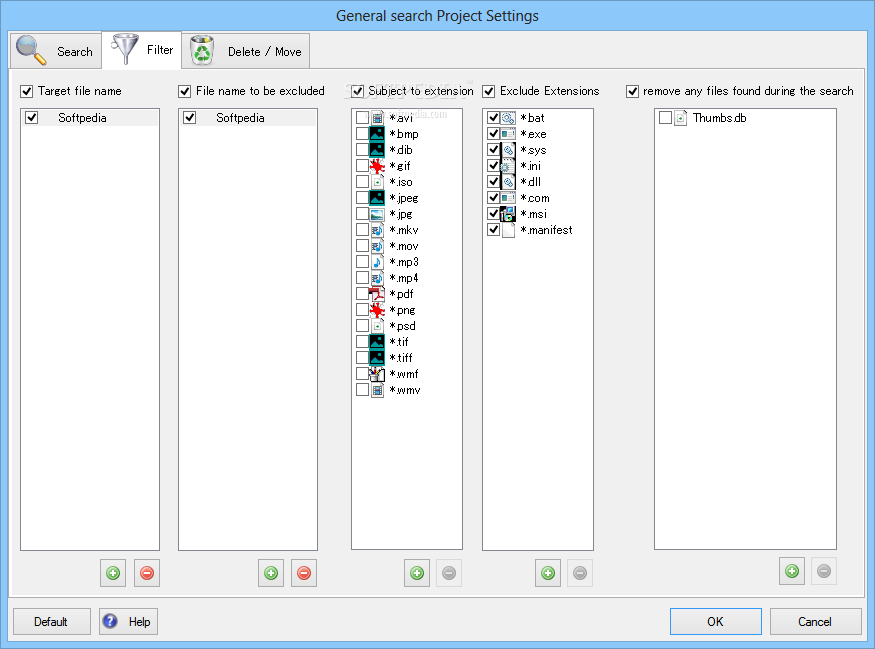Select the *.dib extension row
Viewport: 875px width, 649px height.
pyautogui.click(x=407, y=150)
